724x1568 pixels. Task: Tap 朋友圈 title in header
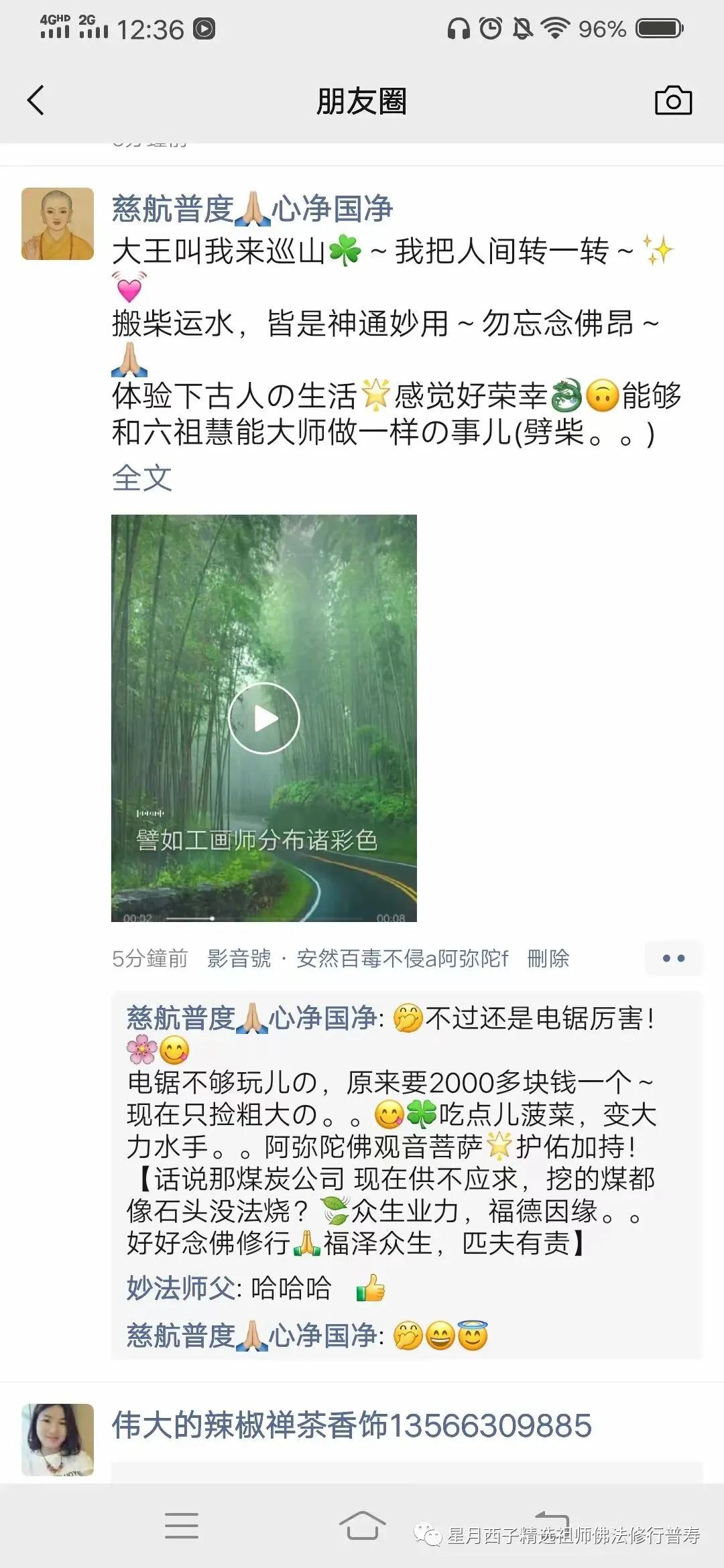[362, 101]
